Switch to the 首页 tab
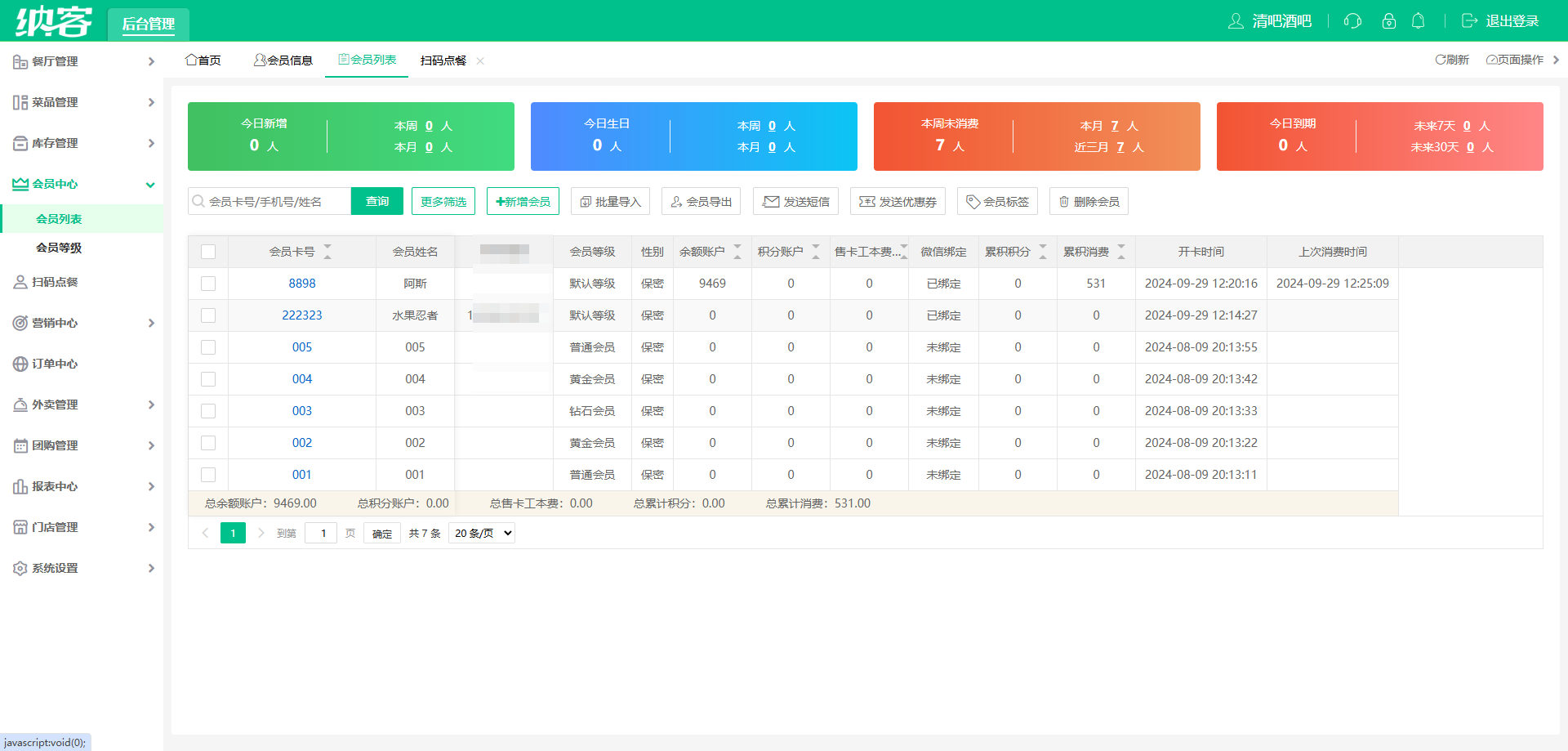This screenshot has width=1568, height=751. point(203,60)
